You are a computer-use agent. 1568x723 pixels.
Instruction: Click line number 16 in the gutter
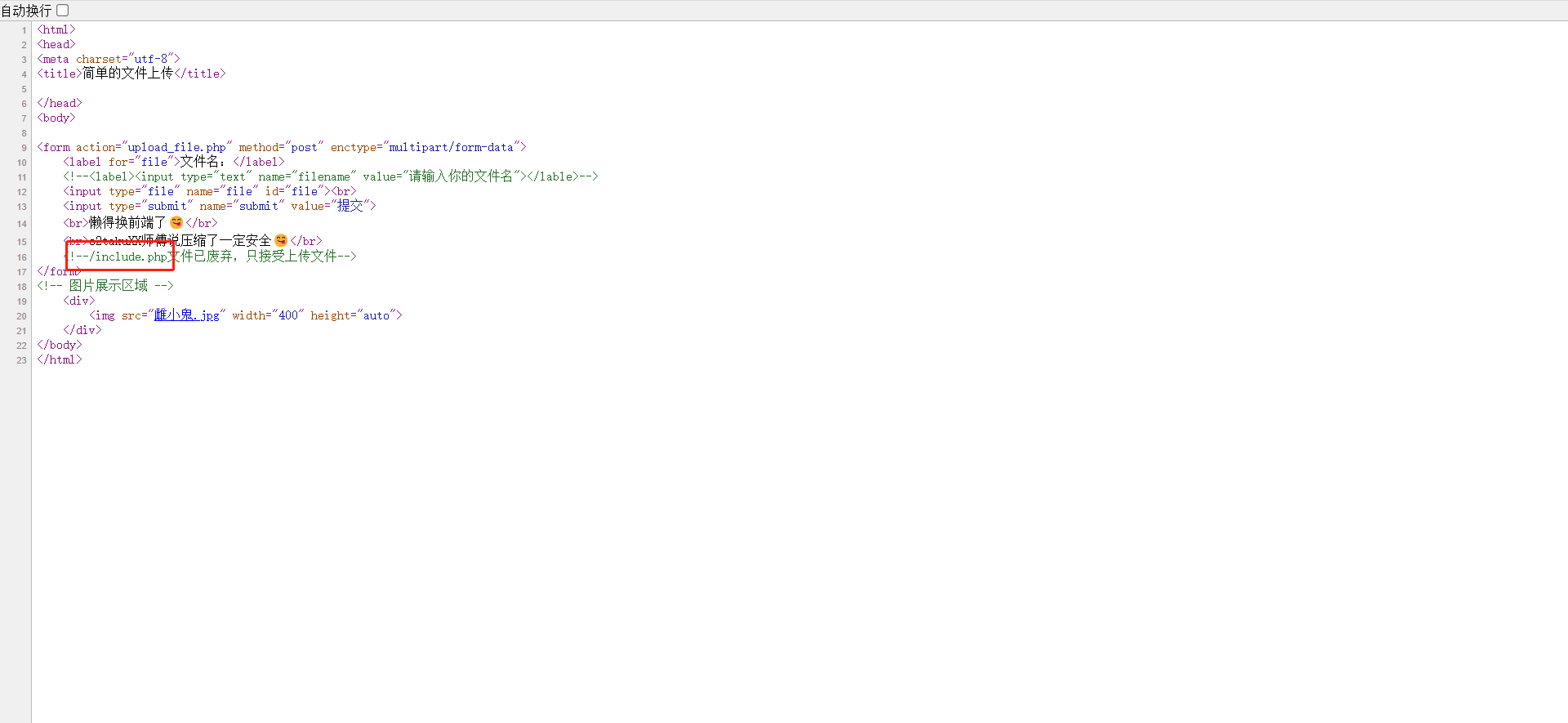tap(21, 257)
